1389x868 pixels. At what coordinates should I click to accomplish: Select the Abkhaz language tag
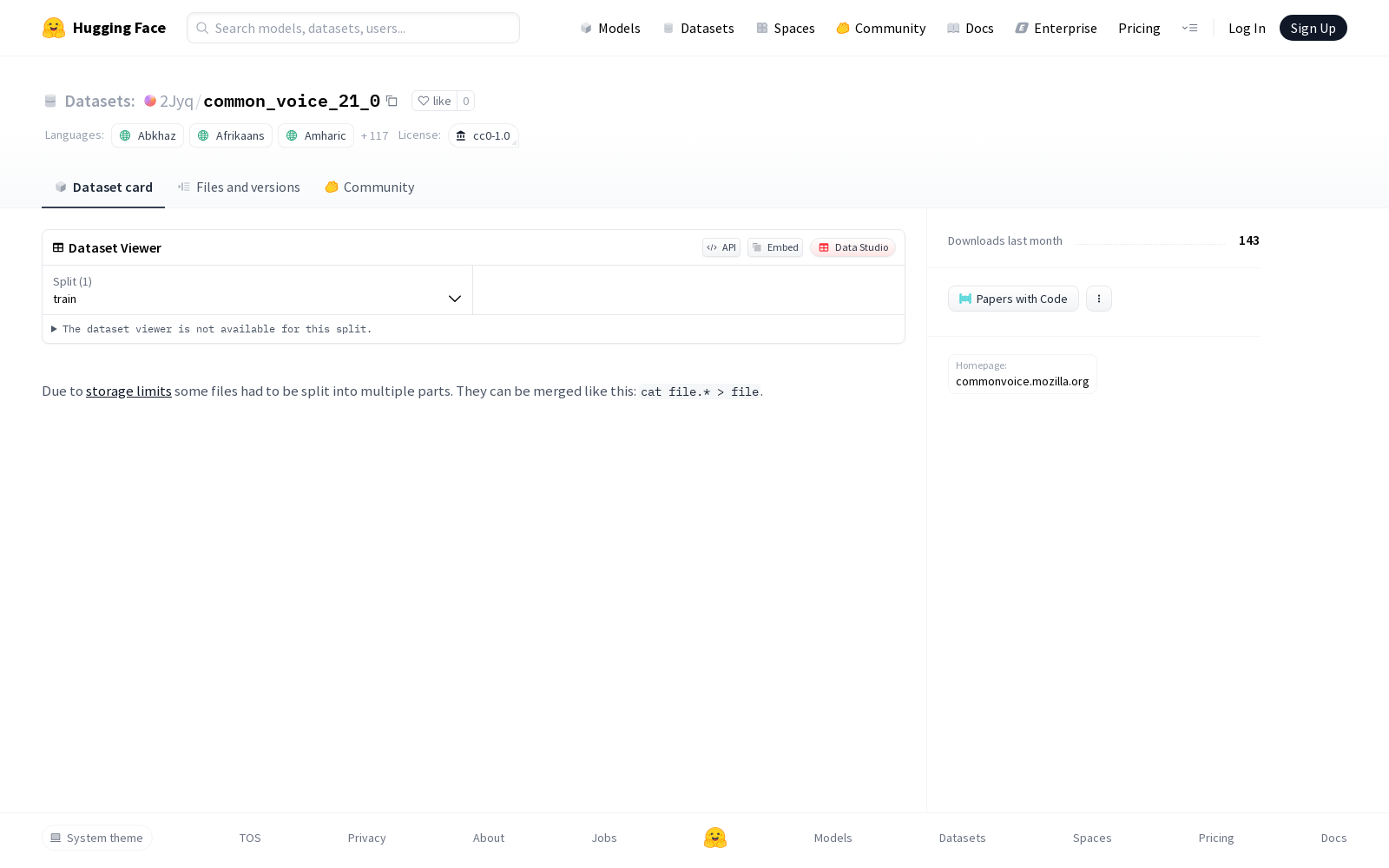(148, 135)
